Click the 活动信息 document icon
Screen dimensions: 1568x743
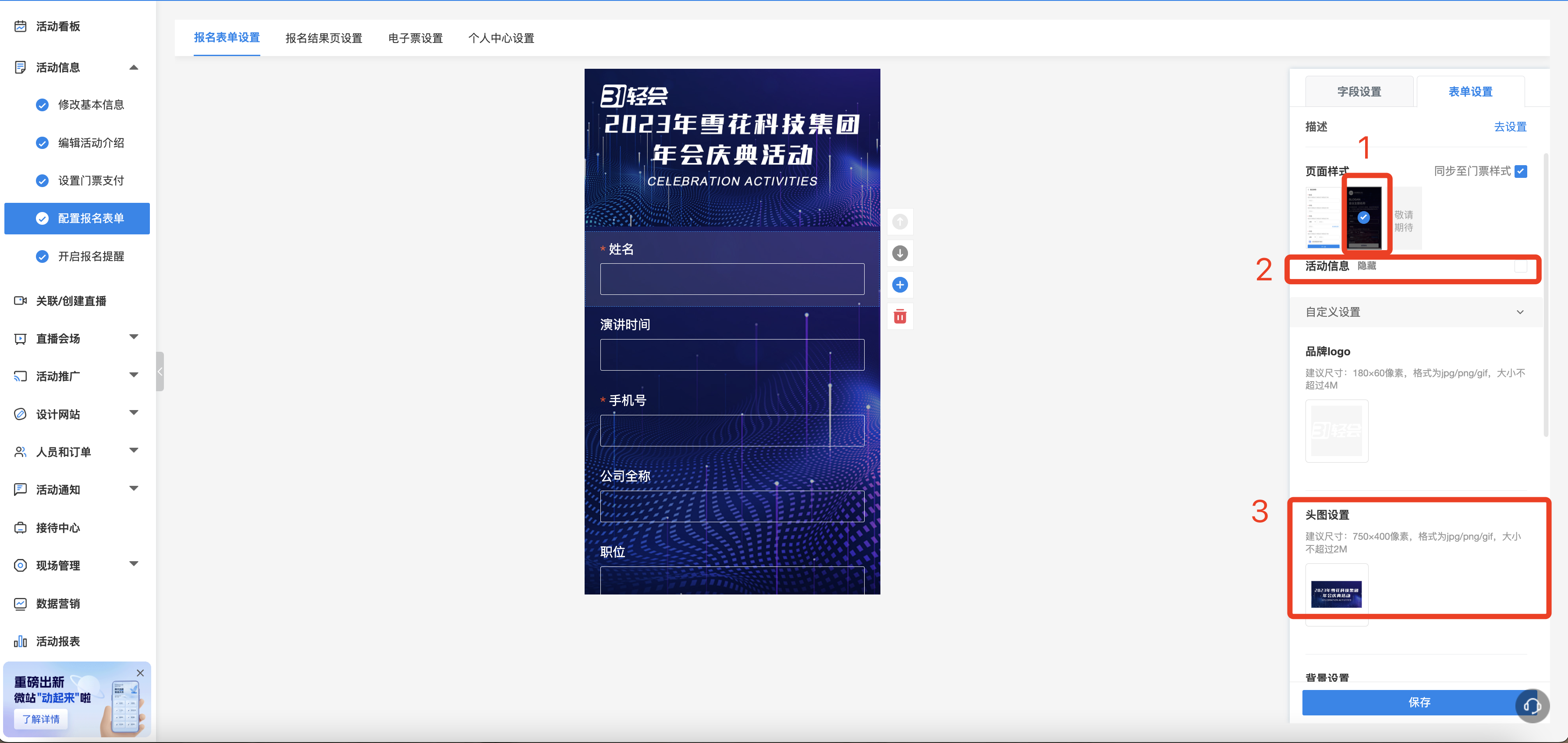(20, 67)
